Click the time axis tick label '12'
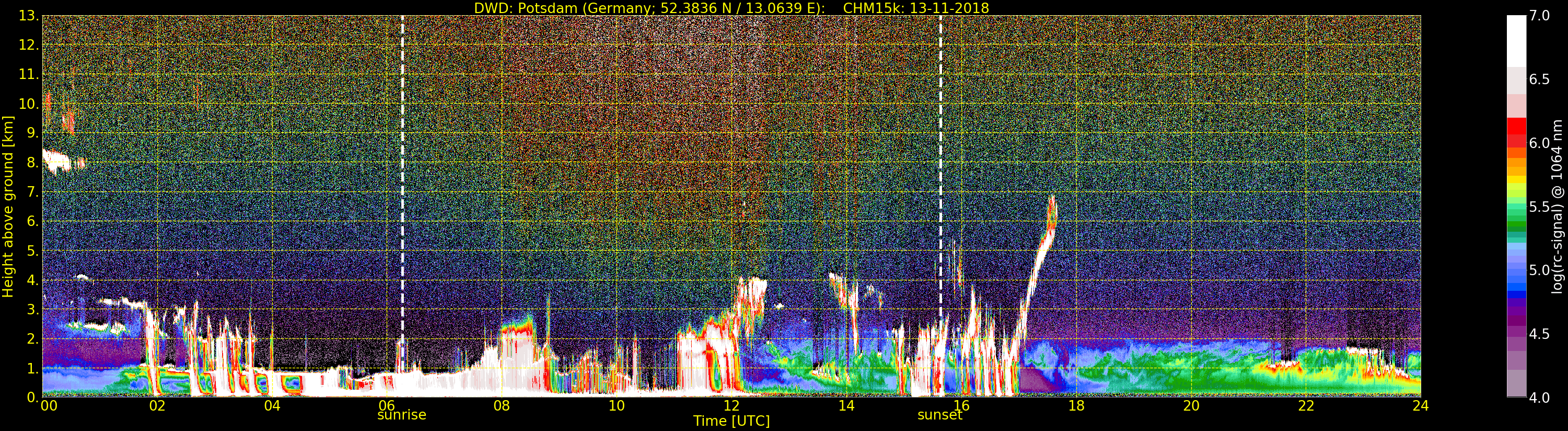This screenshot has height=431, width=1568. 731,405
